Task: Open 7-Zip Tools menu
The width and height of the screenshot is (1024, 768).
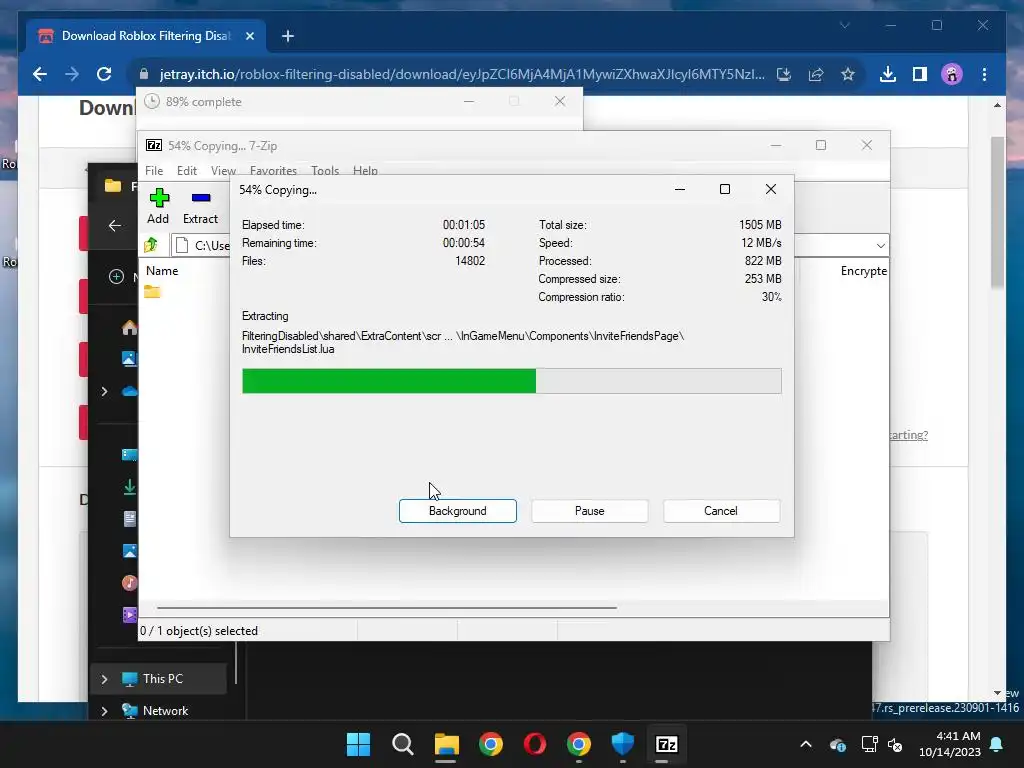Action: (x=325, y=170)
